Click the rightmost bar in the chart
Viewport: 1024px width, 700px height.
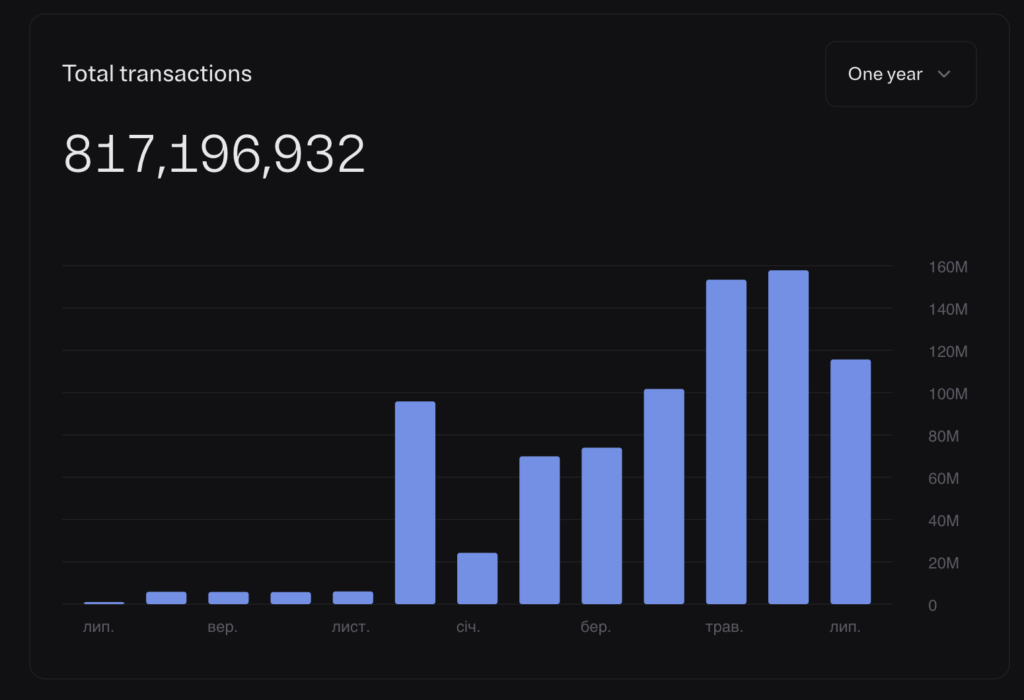(x=850, y=482)
